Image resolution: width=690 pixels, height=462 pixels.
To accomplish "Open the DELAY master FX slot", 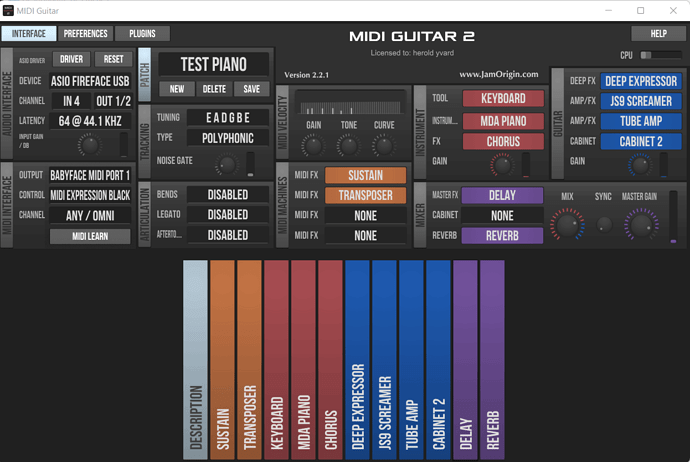I will point(503,195).
